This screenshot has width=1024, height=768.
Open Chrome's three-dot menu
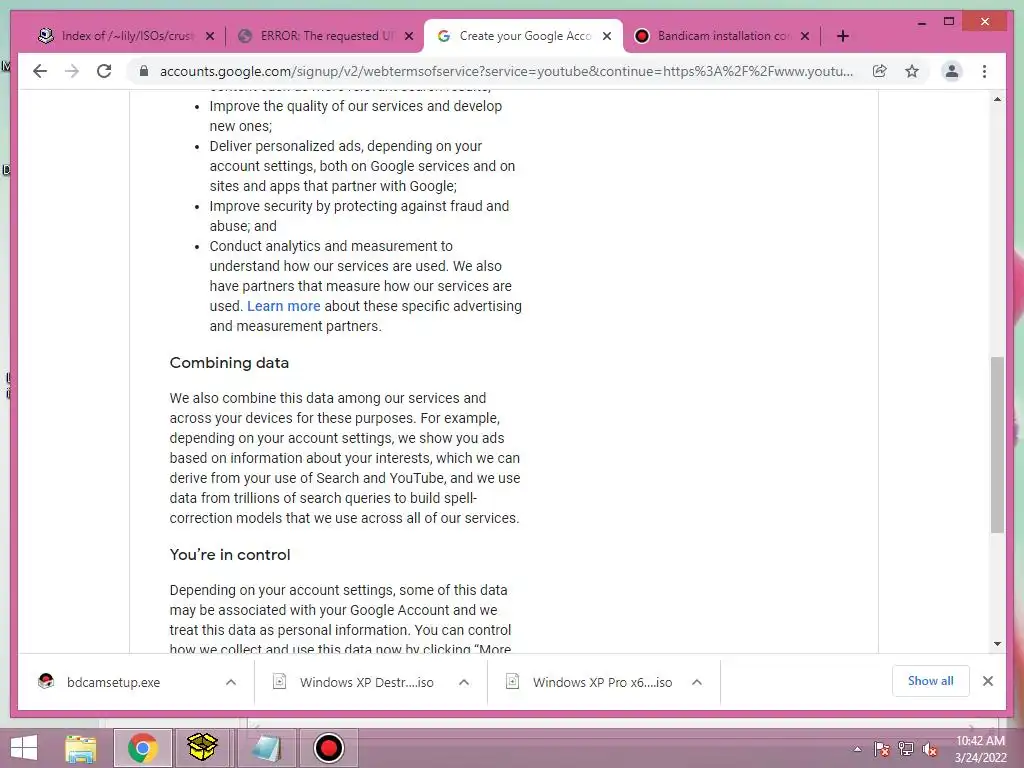(984, 71)
